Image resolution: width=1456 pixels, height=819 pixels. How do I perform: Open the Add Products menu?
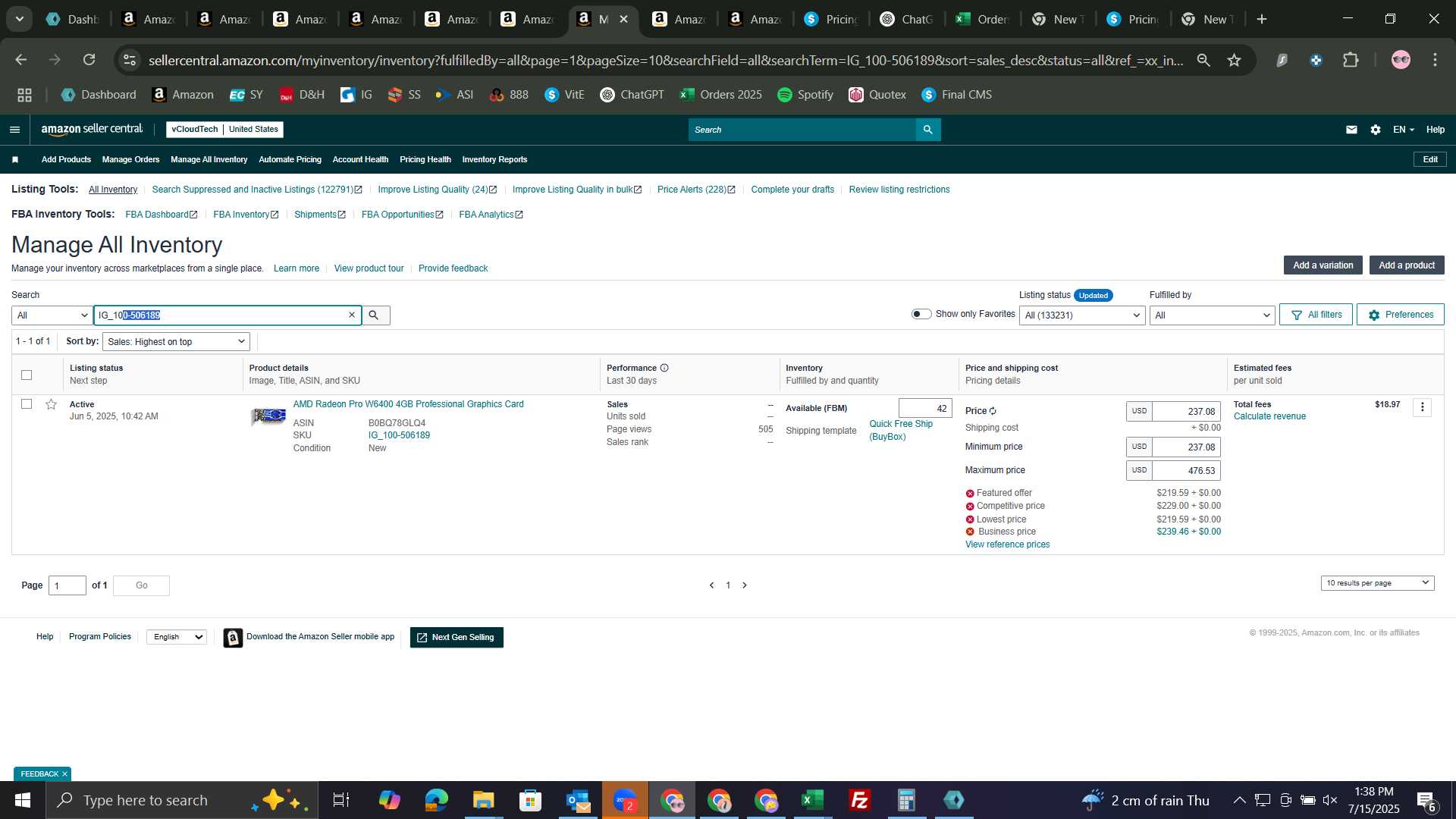pos(66,159)
